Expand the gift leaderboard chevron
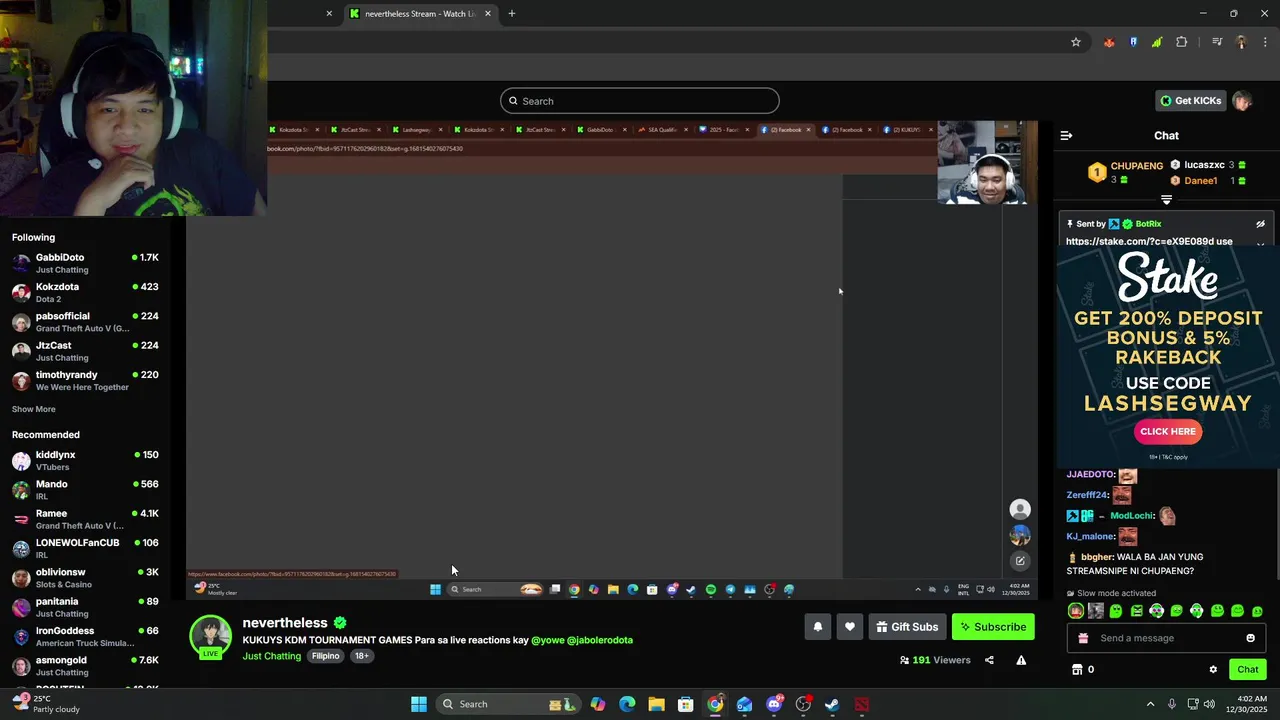Viewport: 1280px width, 720px height. pyautogui.click(x=1166, y=199)
